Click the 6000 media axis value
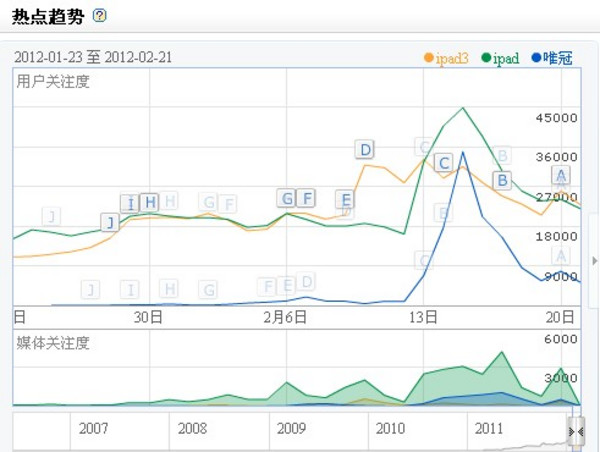The height and width of the screenshot is (452, 600). point(561,339)
